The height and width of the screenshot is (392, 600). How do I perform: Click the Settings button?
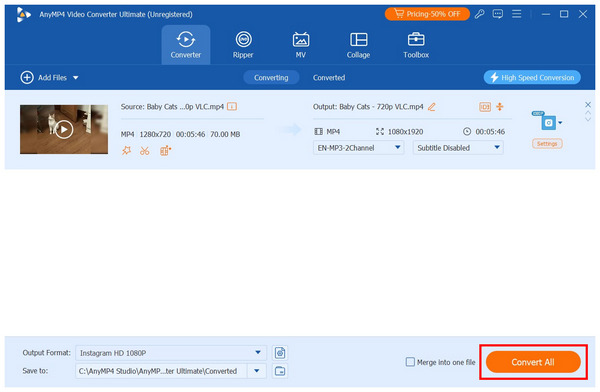tap(547, 144)
